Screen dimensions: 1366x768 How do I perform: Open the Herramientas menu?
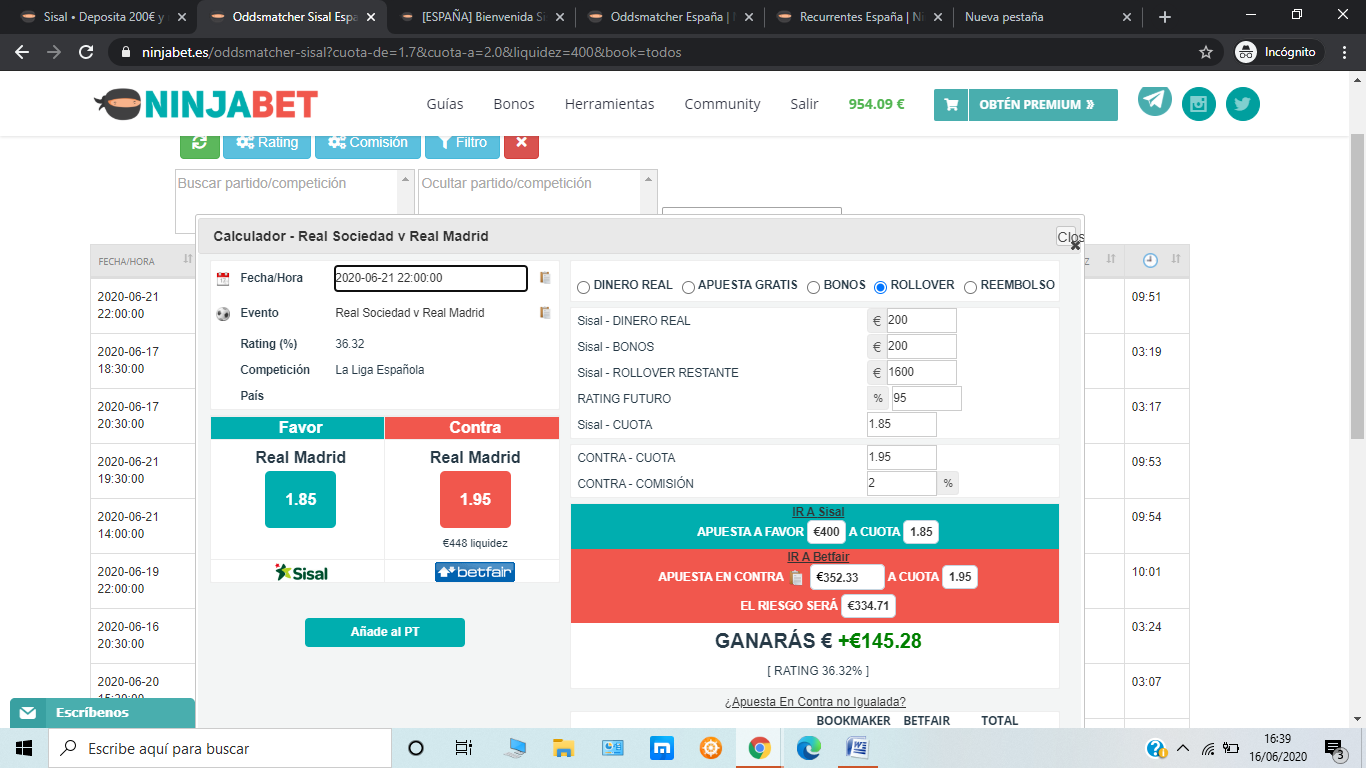pyautogui.click(x=609, y=104)
